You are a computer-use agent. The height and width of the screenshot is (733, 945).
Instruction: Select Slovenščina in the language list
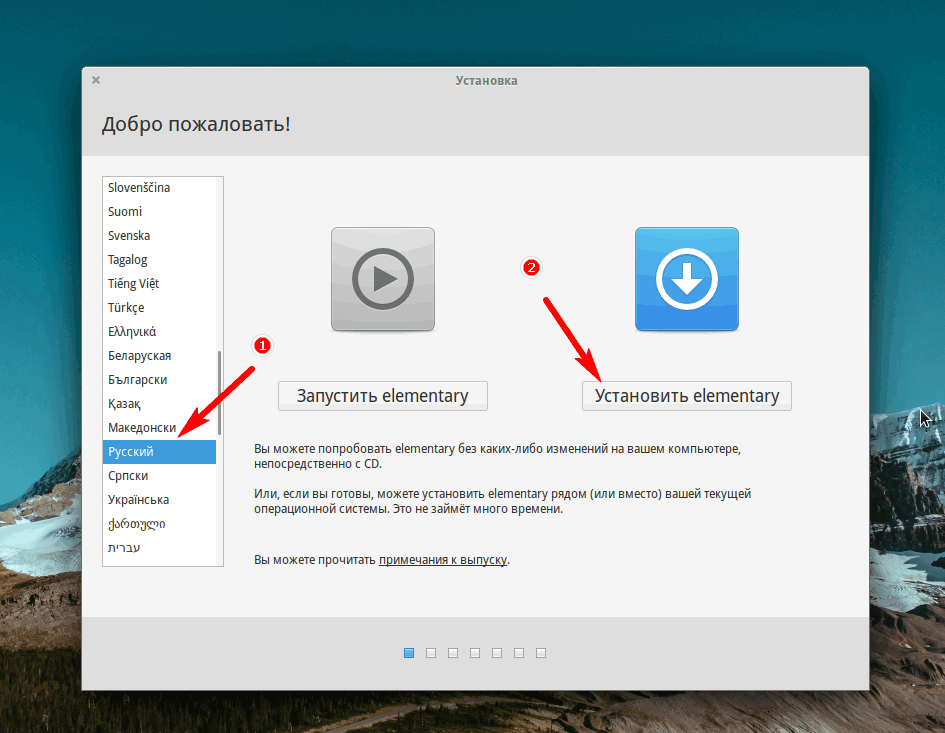pyautogui.click(x=159, y=187)
